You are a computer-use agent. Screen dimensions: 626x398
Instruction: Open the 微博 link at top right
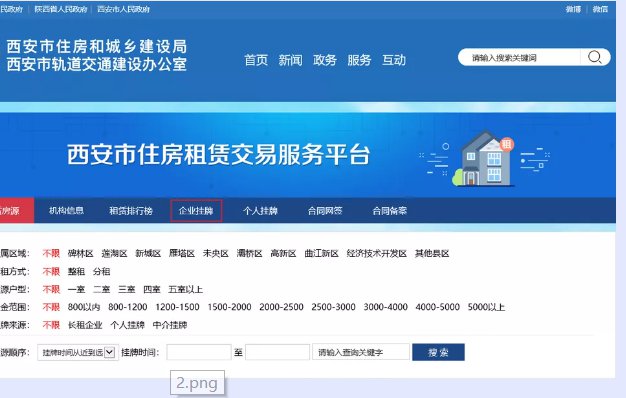click(x=573, y=9)
